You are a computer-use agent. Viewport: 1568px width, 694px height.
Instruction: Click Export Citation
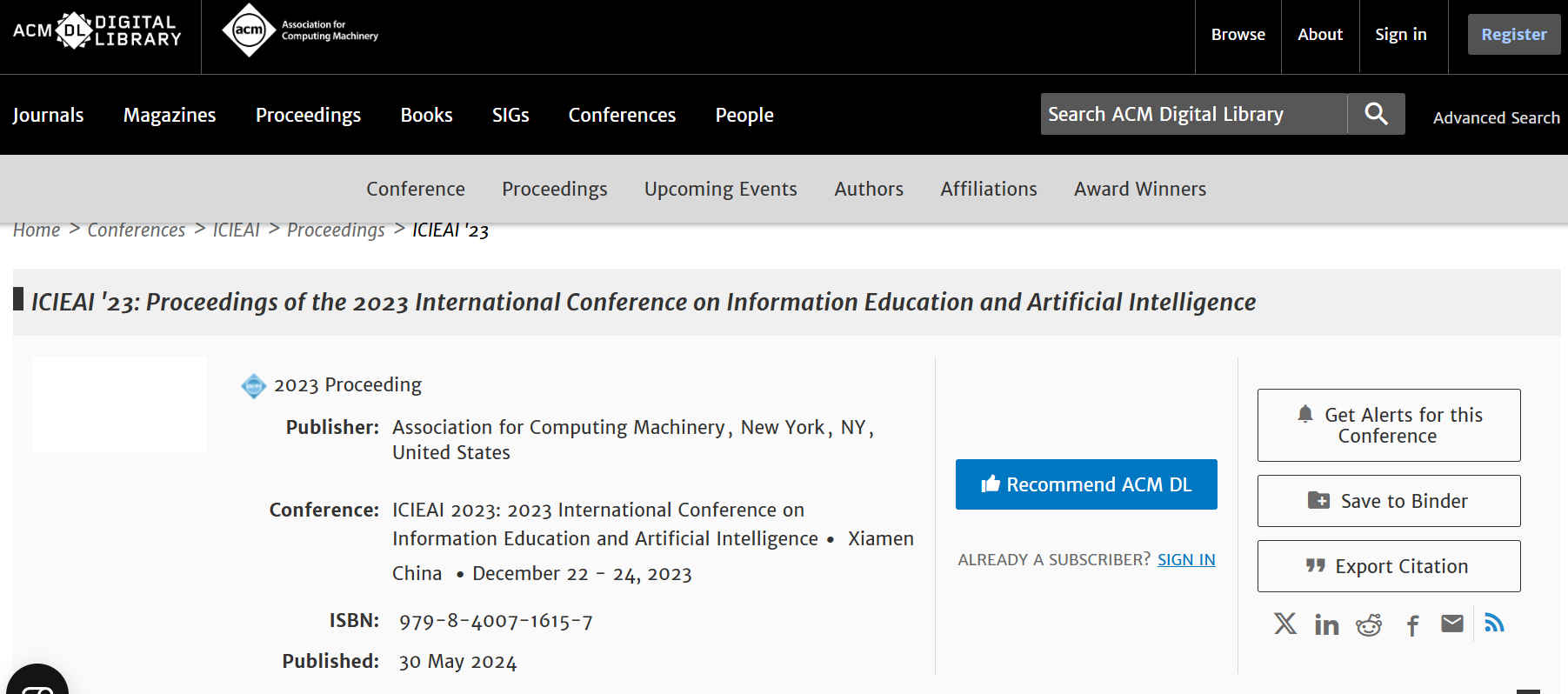[1389, 566]
